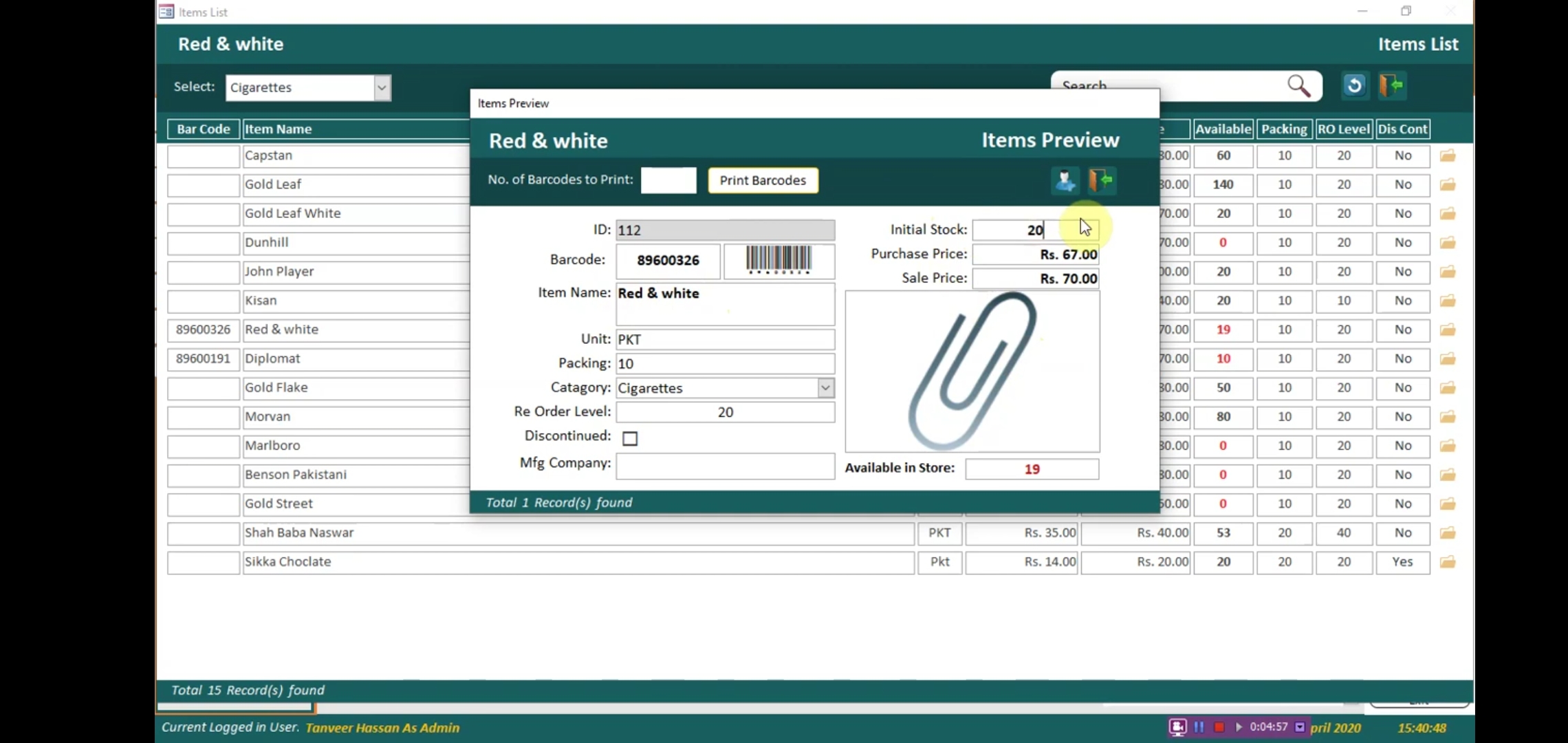Click the Packing column header
This screenshot has height=743, width=1568.
point(1284,129)
